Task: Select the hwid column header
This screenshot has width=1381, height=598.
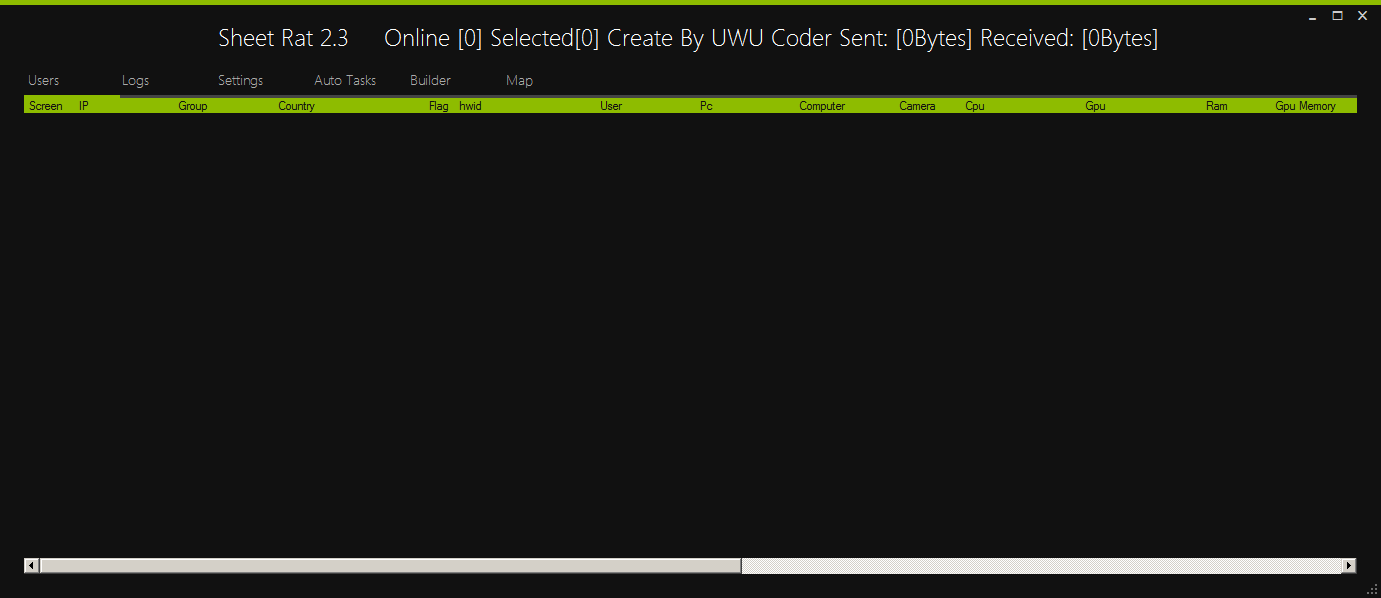Action: tap(470, 106)
